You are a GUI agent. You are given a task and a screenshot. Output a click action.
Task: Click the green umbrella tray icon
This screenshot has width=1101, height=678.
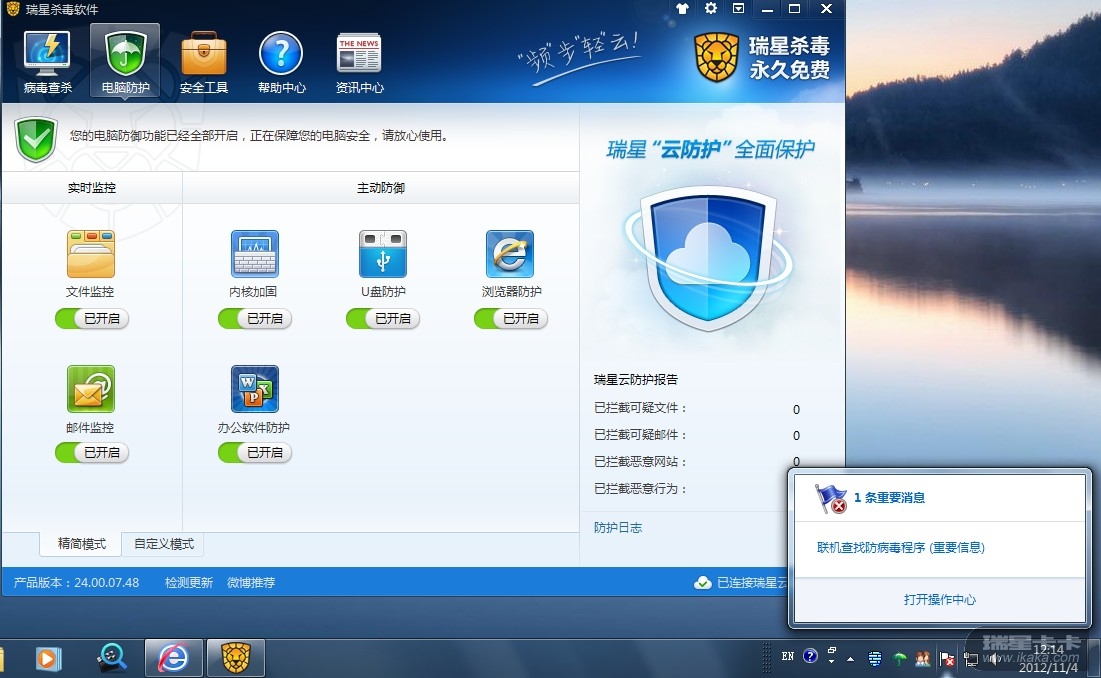point(899,658)
